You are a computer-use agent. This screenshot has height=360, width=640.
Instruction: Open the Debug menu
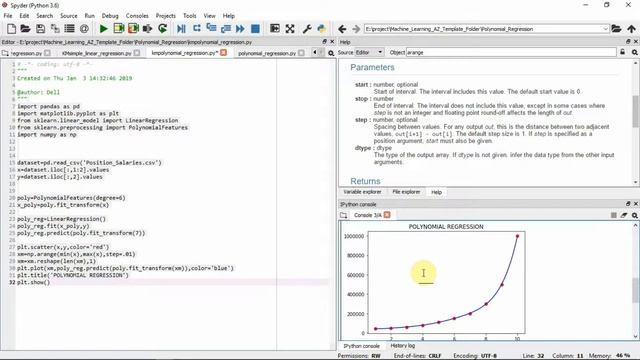click(110, 16)
